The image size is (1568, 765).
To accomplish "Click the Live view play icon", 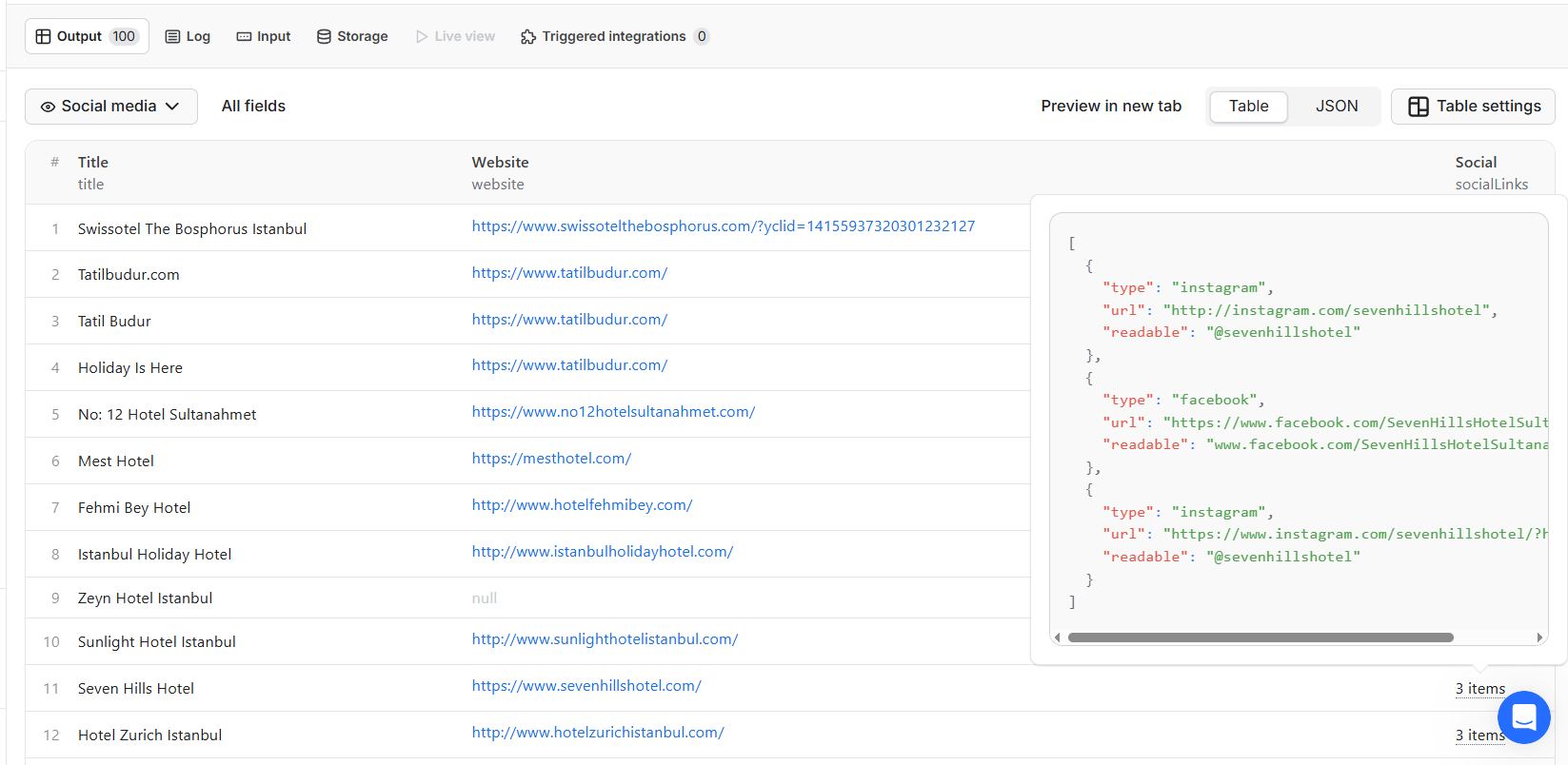I will point(422,36).
